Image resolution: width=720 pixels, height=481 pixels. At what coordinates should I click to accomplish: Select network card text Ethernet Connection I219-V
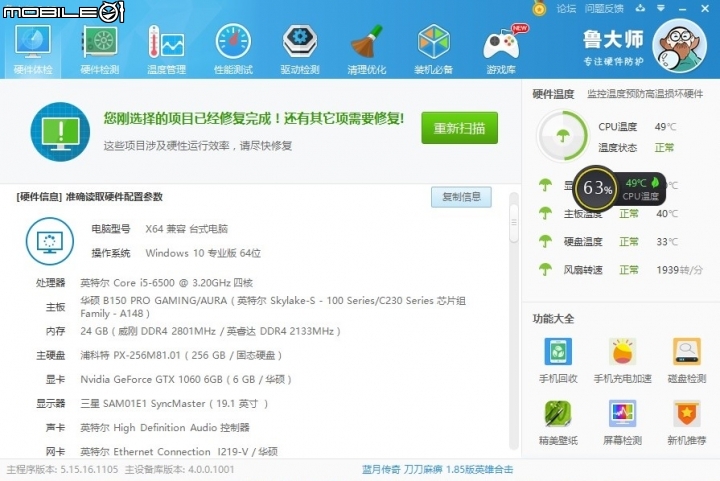tap(181, 452)
